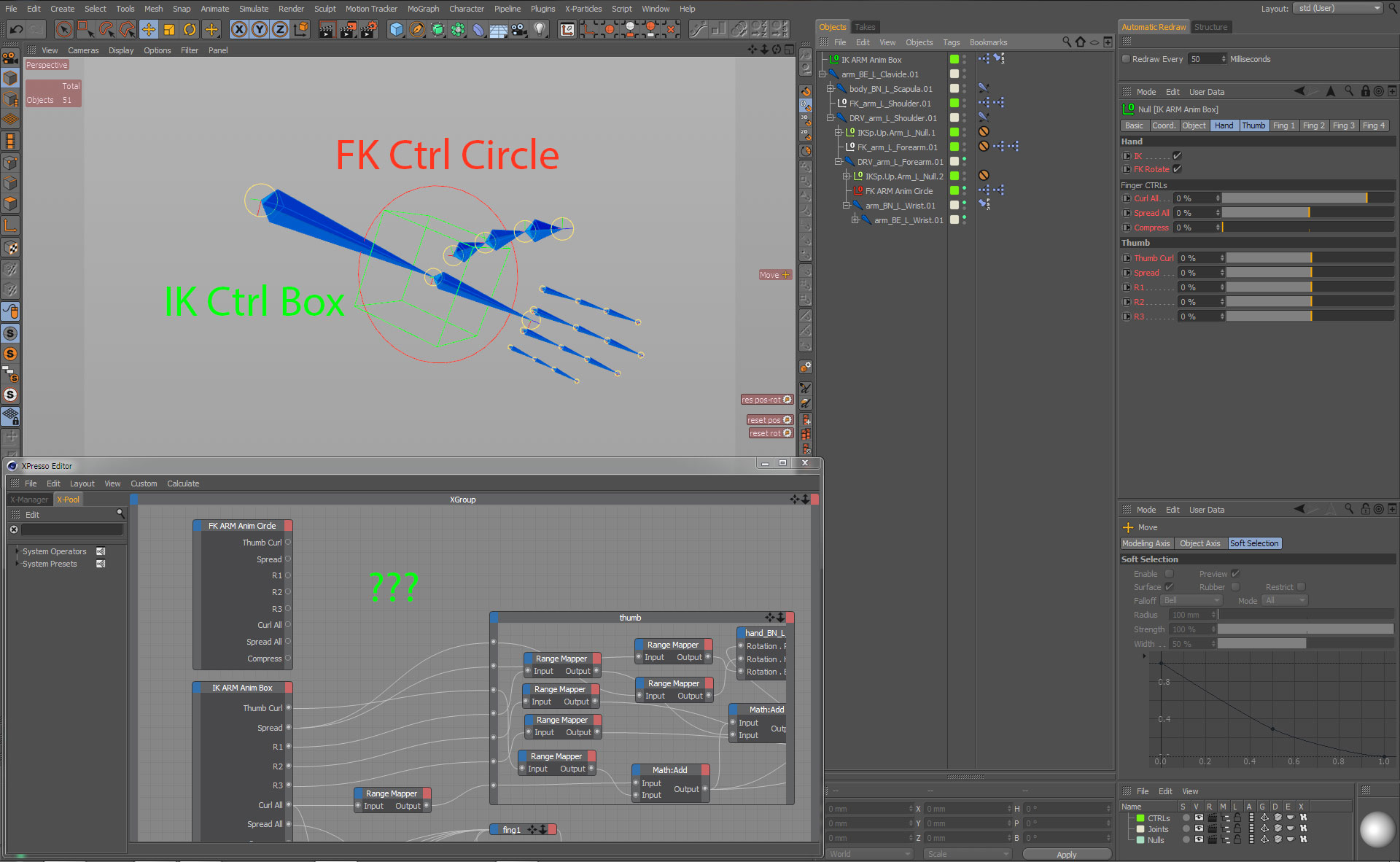Click the Camera object icon
Screen dimensions: 1400x862
click(x=519, y=29)
